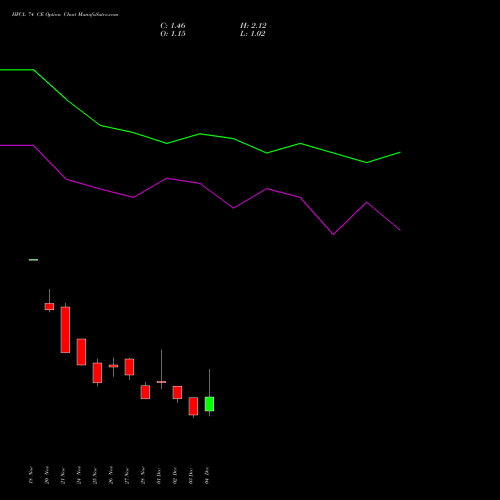Click the 25 Nov date label

95,475
